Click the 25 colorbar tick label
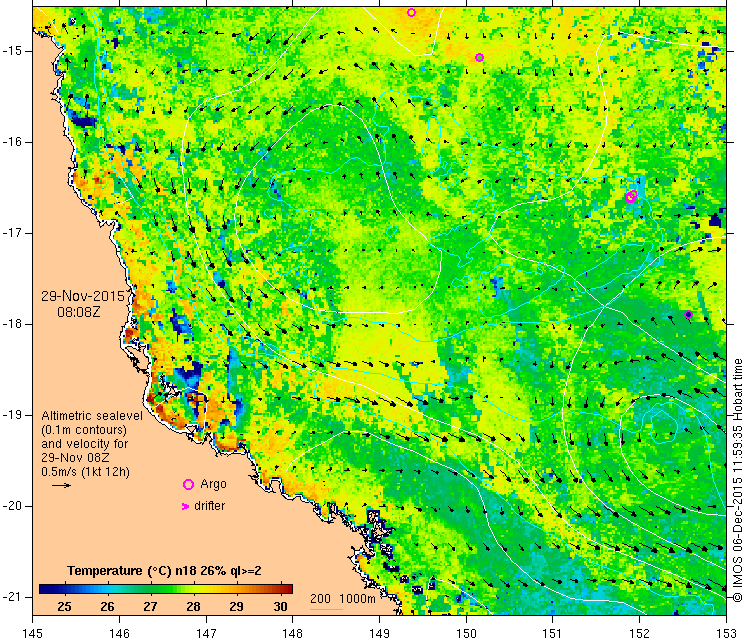 (x=65, y=607)
